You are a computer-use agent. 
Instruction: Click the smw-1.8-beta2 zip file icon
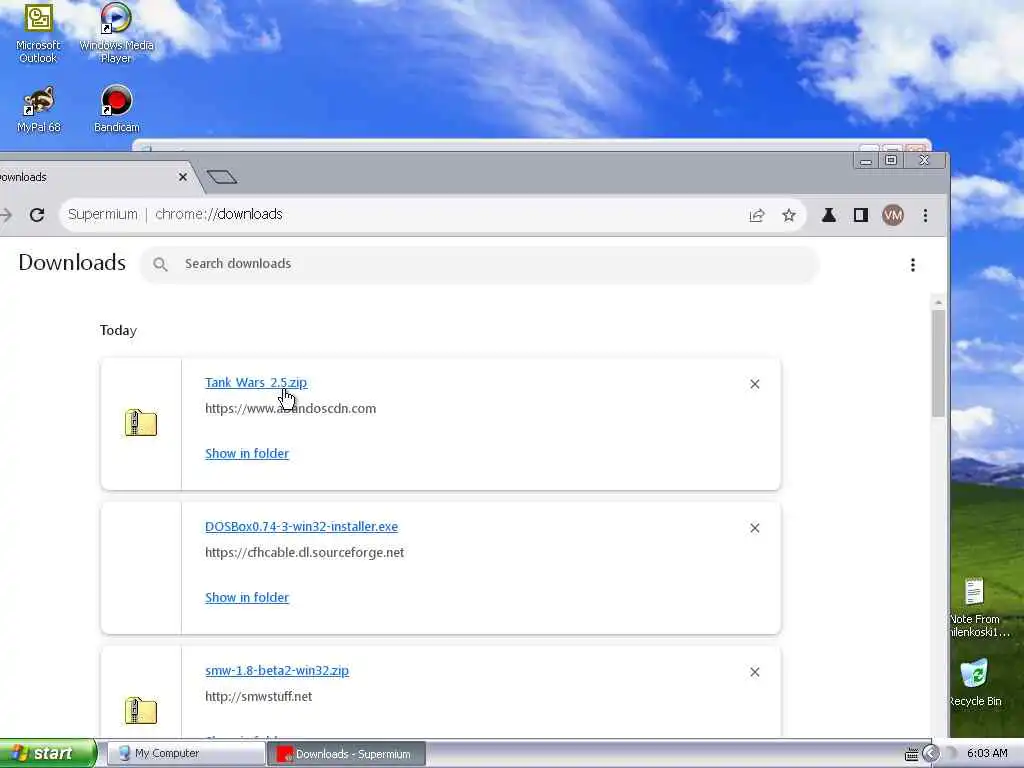(141, 711)
